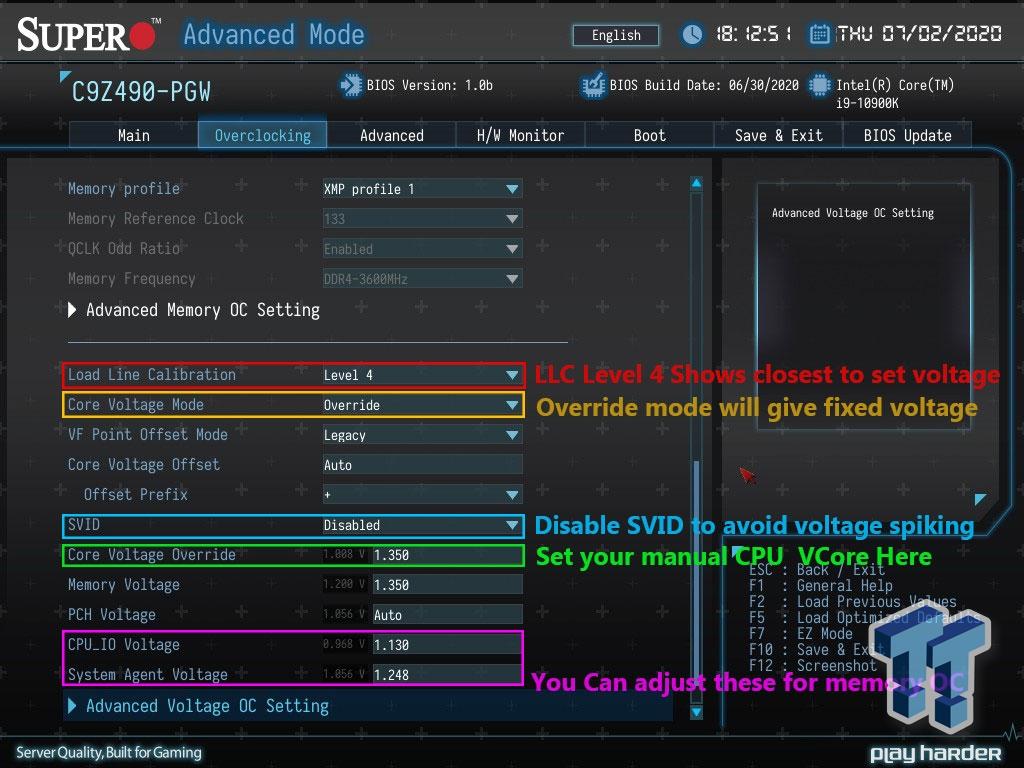Click the BIOS Build Date icon
Screen dimensions: 1024x768
click(x=594, y=86)
